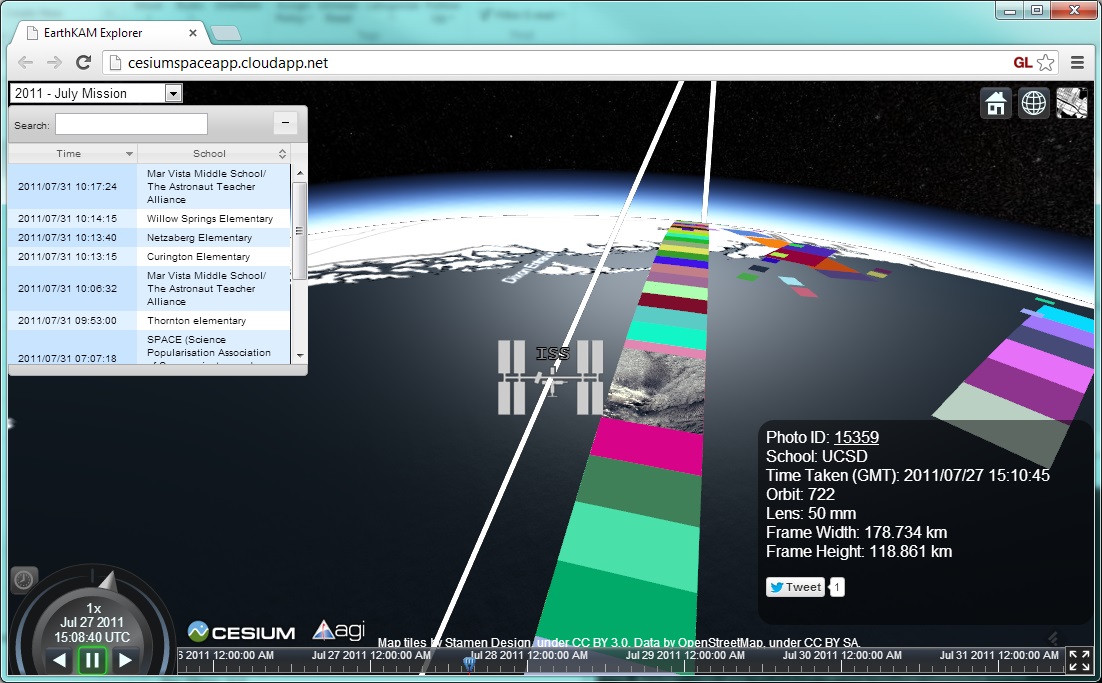Viewport: 1102px width, 683px height.
Task: Open the globe scene mode picker
Action: click(x=1034, y=103)
